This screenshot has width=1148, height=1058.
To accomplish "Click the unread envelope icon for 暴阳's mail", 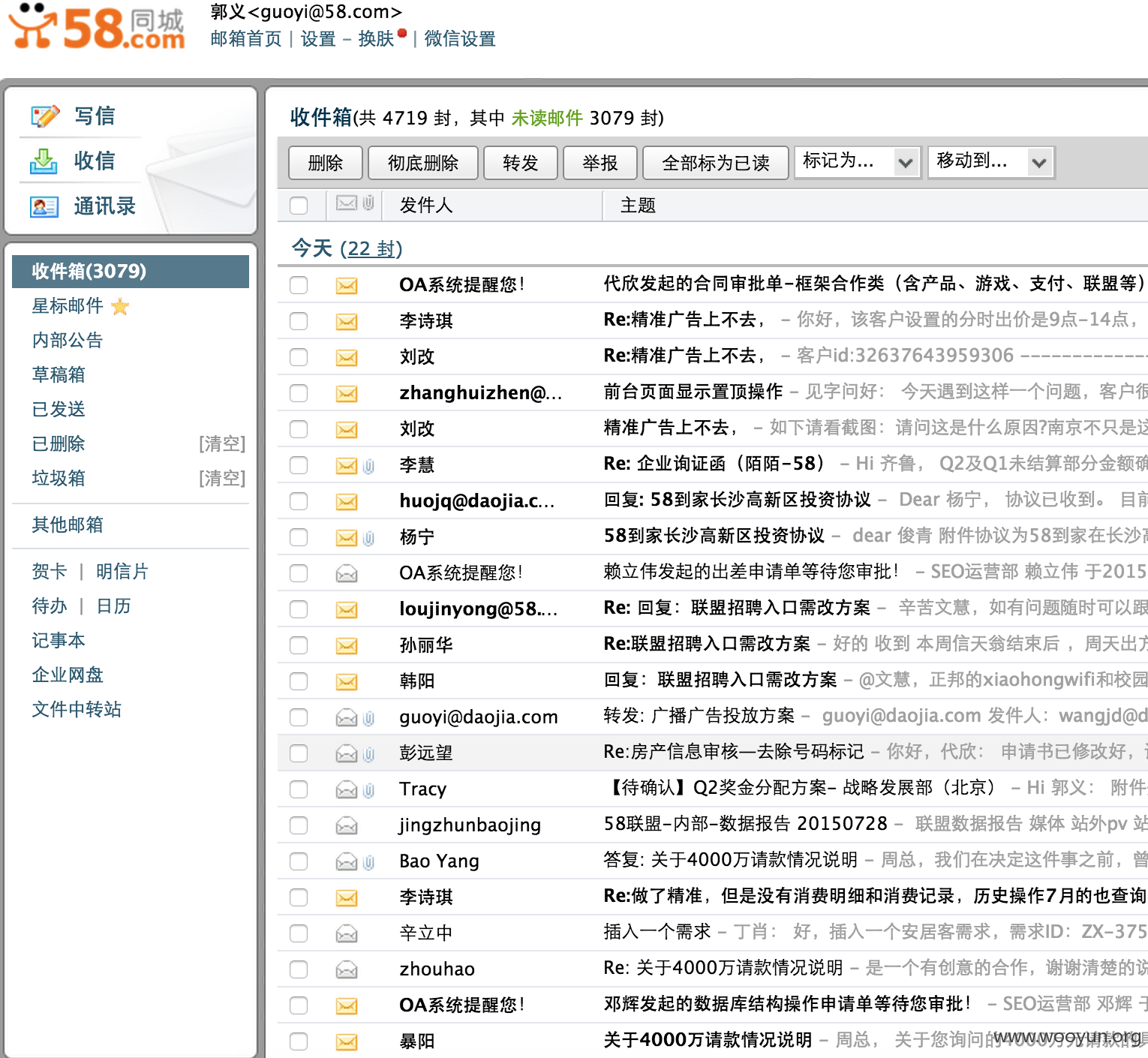I will coord(347,1042).
